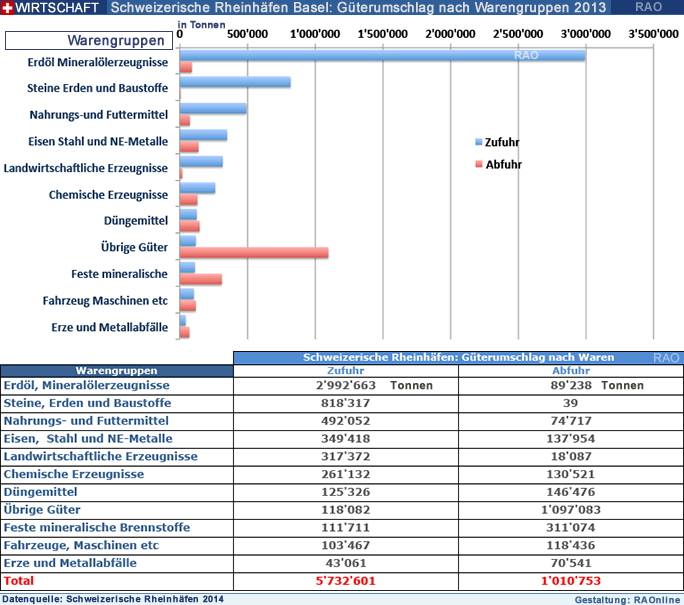Click the Warengruppen chart title box
684x605 pixels.
click(89, 41)
